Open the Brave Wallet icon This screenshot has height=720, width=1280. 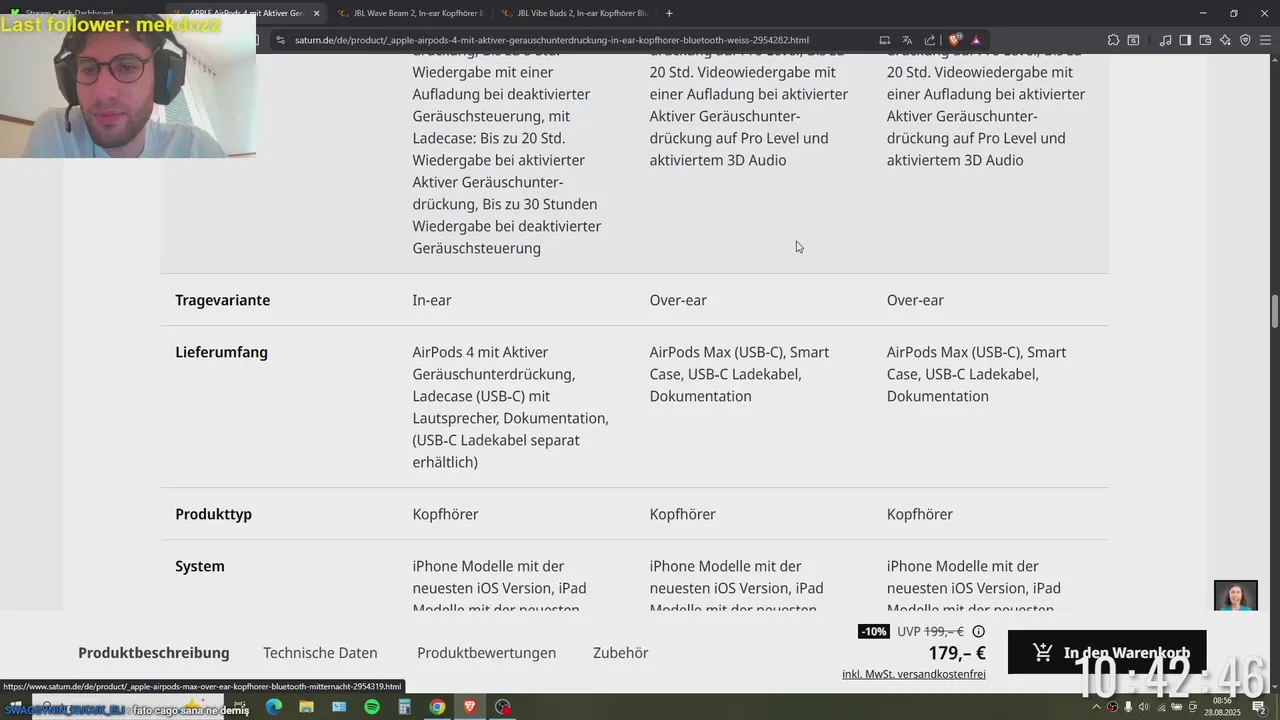point(1205,40)
